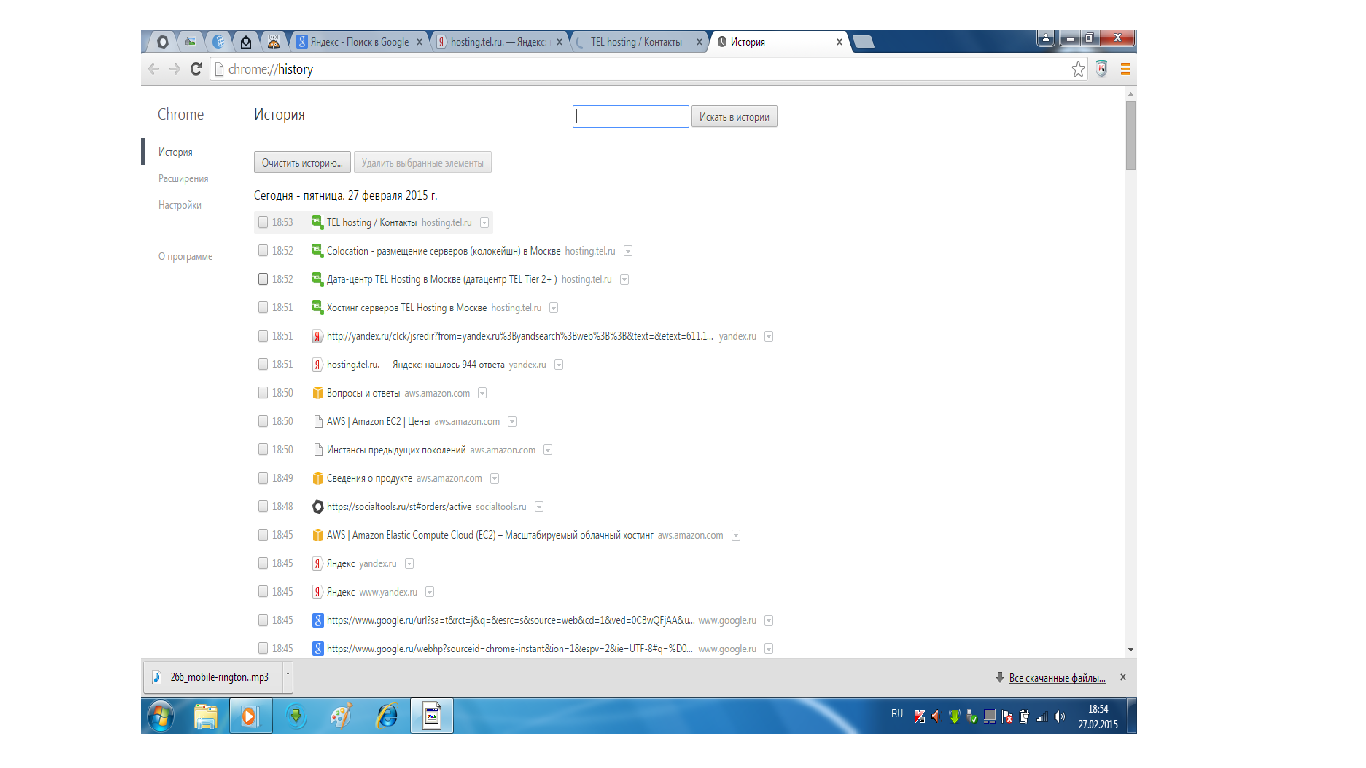This screenshot has width=1366, height=768.
Task: Click the Удалить выбранные элементы button
Action: [423, 162]
